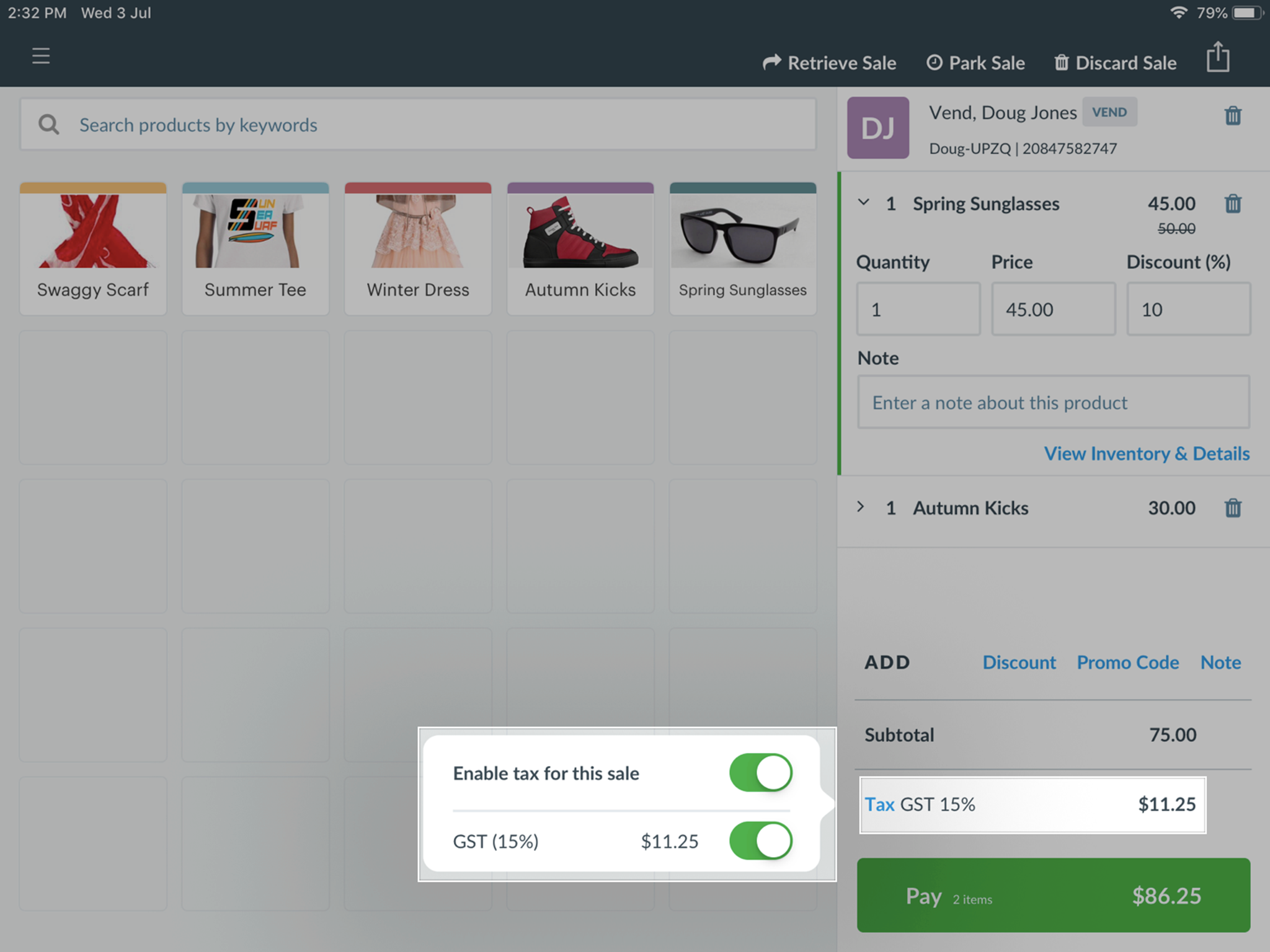Remove customer Doug Jones with trash icon
The height and width of the screenshot is (952, 1270).
1233,116
